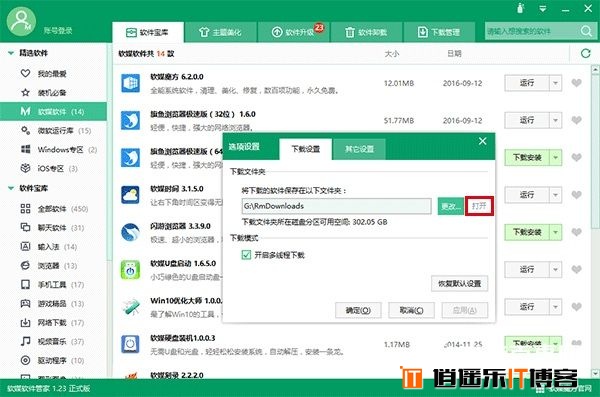Open 手机工具 (17) category

coord(52,285)
